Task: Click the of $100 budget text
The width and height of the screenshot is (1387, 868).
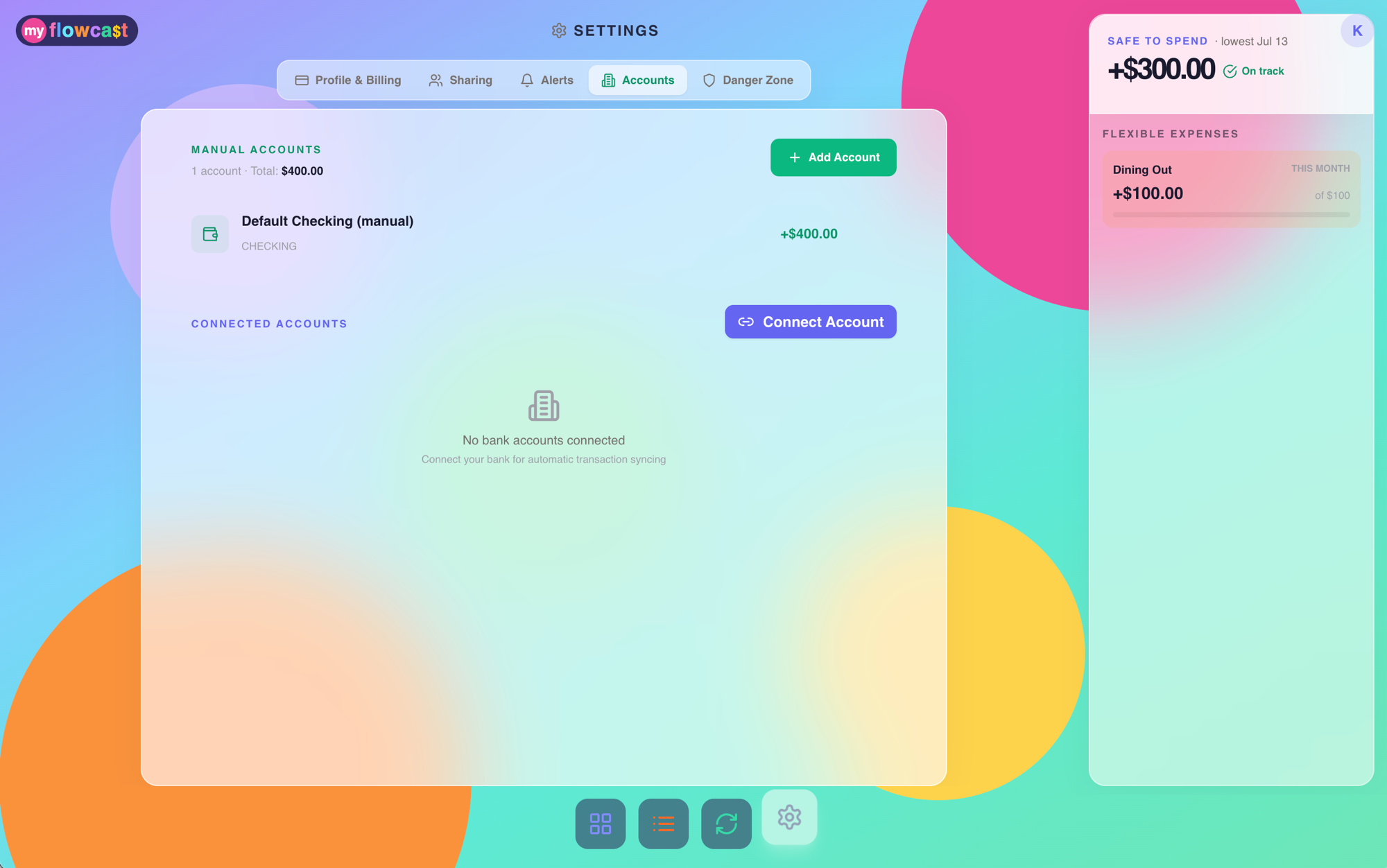Action: pyautogui.click(x=1332, y=196)
